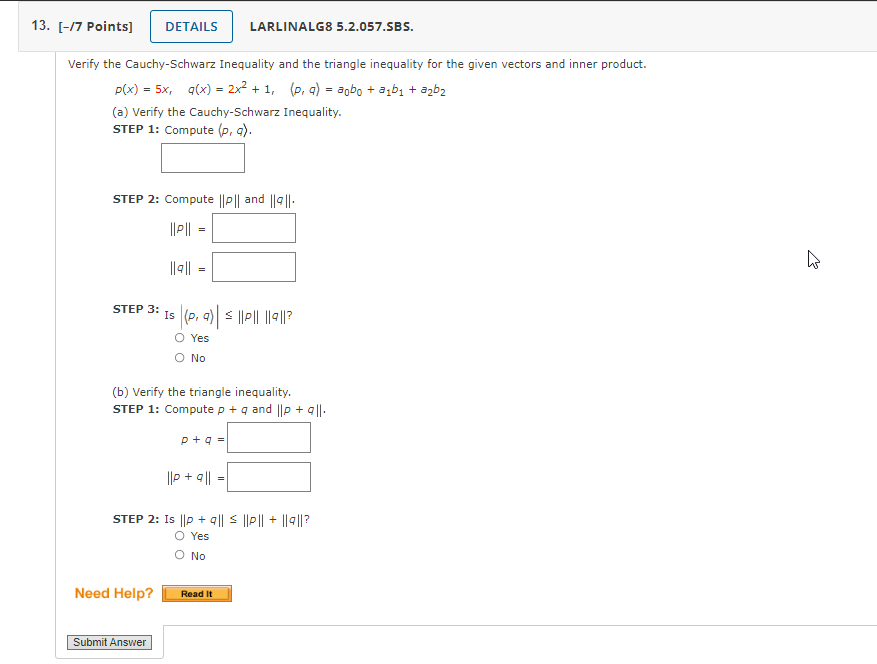Submit Answer for the problem
This screenshot has height=664, width=877.
click(x=108, y=642)
